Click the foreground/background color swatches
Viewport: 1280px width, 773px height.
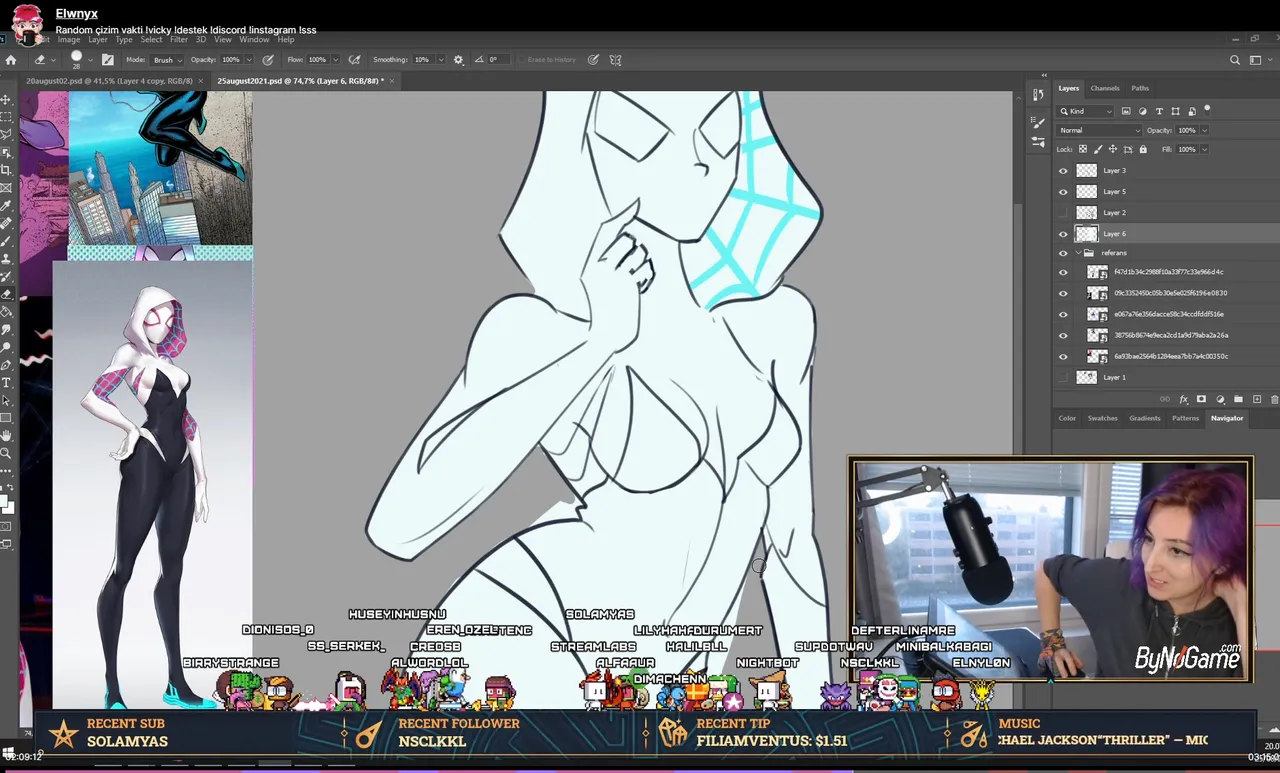(x=6, y=503)
